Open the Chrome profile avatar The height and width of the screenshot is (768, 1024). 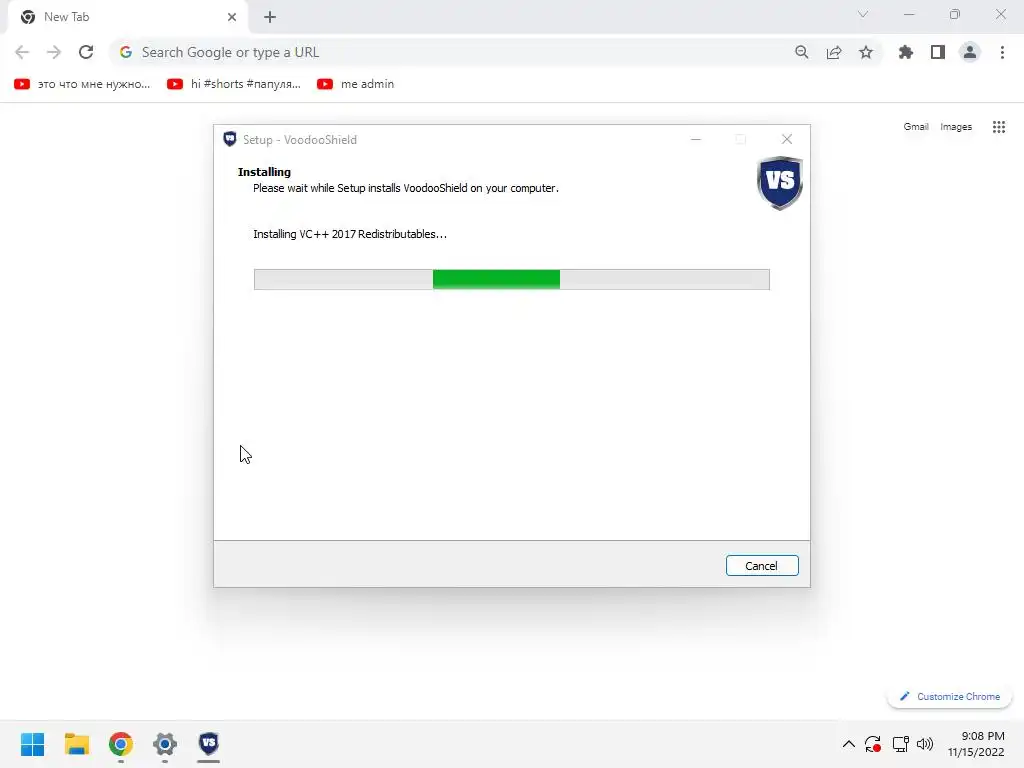point(970,52)
